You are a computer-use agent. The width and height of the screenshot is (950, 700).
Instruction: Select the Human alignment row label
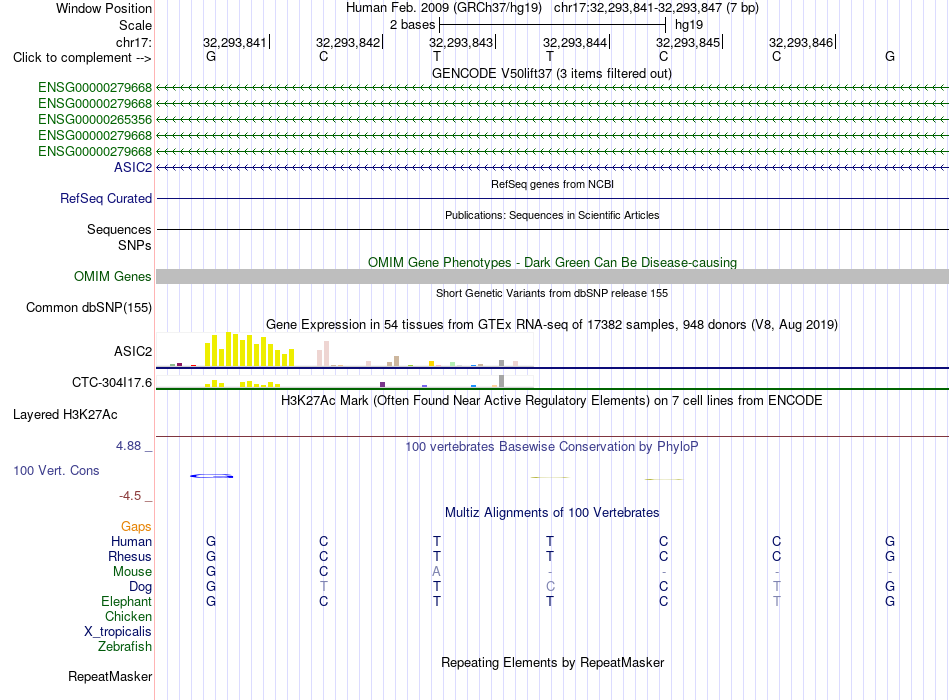click(131, 542)
